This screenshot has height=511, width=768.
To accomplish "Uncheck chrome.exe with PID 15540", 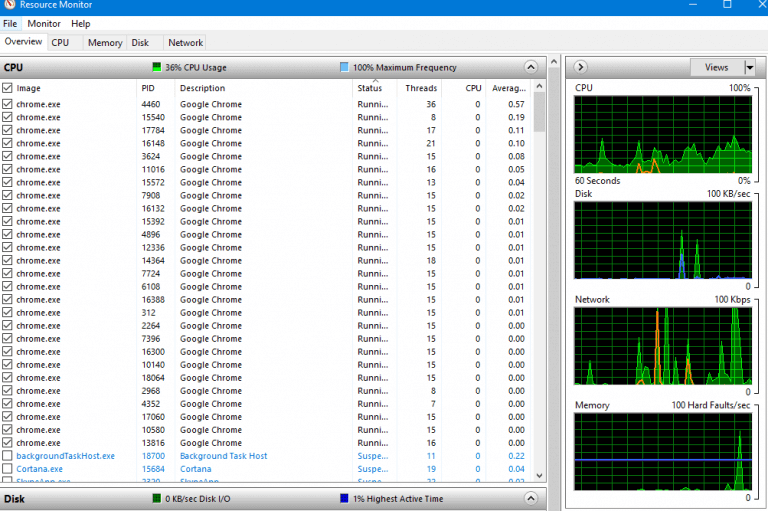I will click(x=7, y=117).
